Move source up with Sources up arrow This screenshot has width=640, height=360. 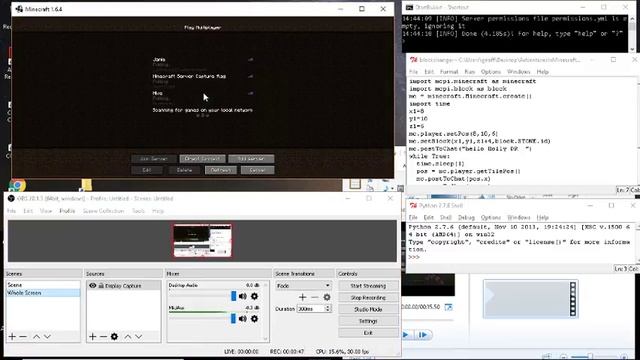coord(128,336)
